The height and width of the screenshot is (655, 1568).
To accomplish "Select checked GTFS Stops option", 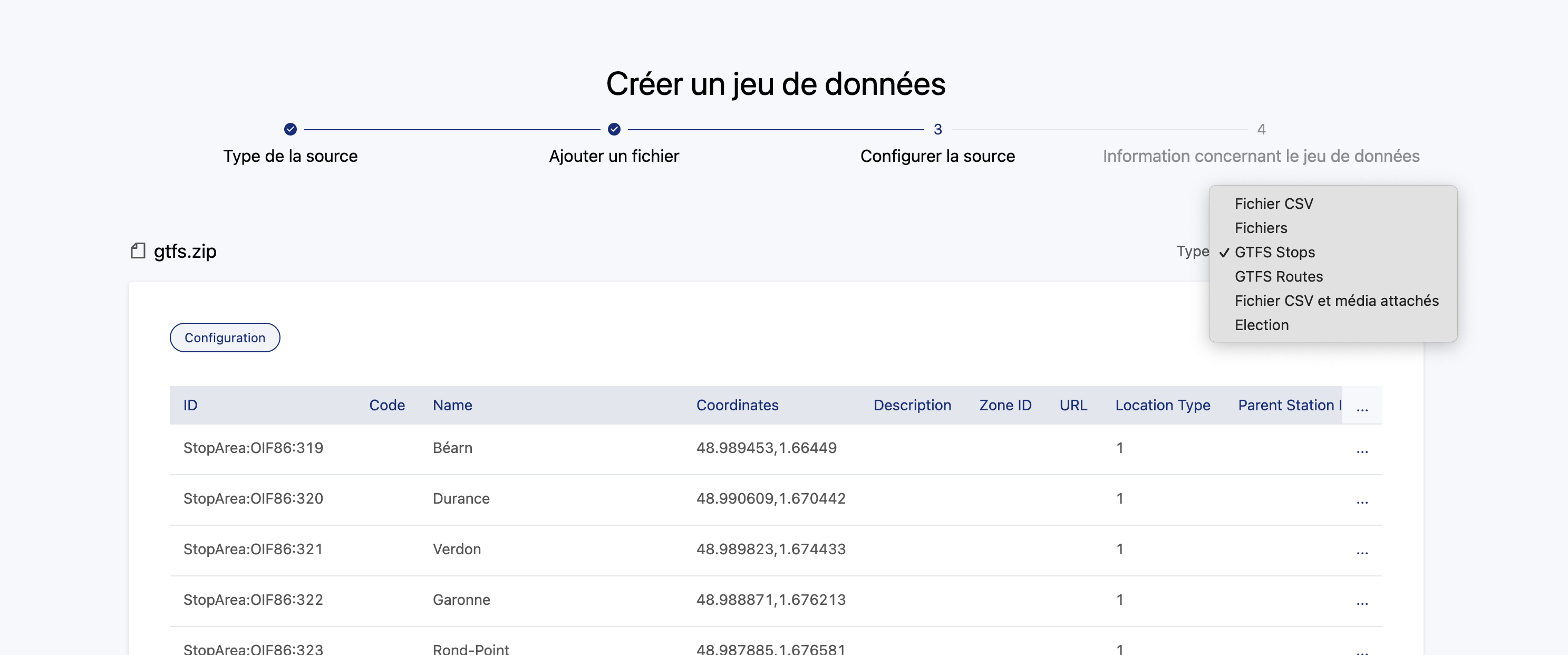I will tap(1275, 253).
